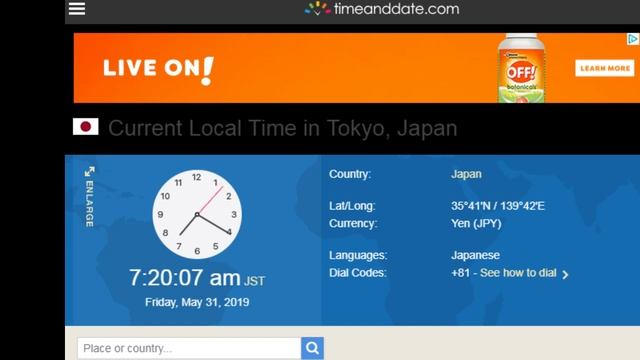Click the Japan flag icon
This screenshot has width=640, height=360.
[x=86, y=127]
